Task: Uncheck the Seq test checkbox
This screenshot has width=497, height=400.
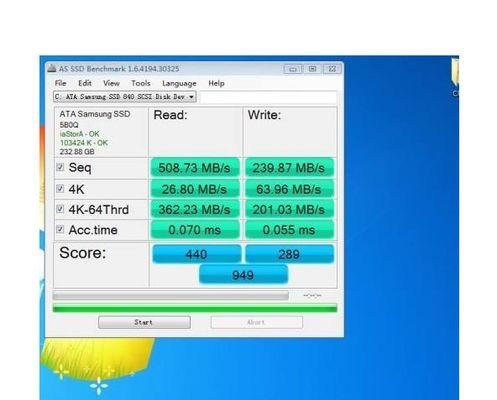Action: tap(60, 167)
